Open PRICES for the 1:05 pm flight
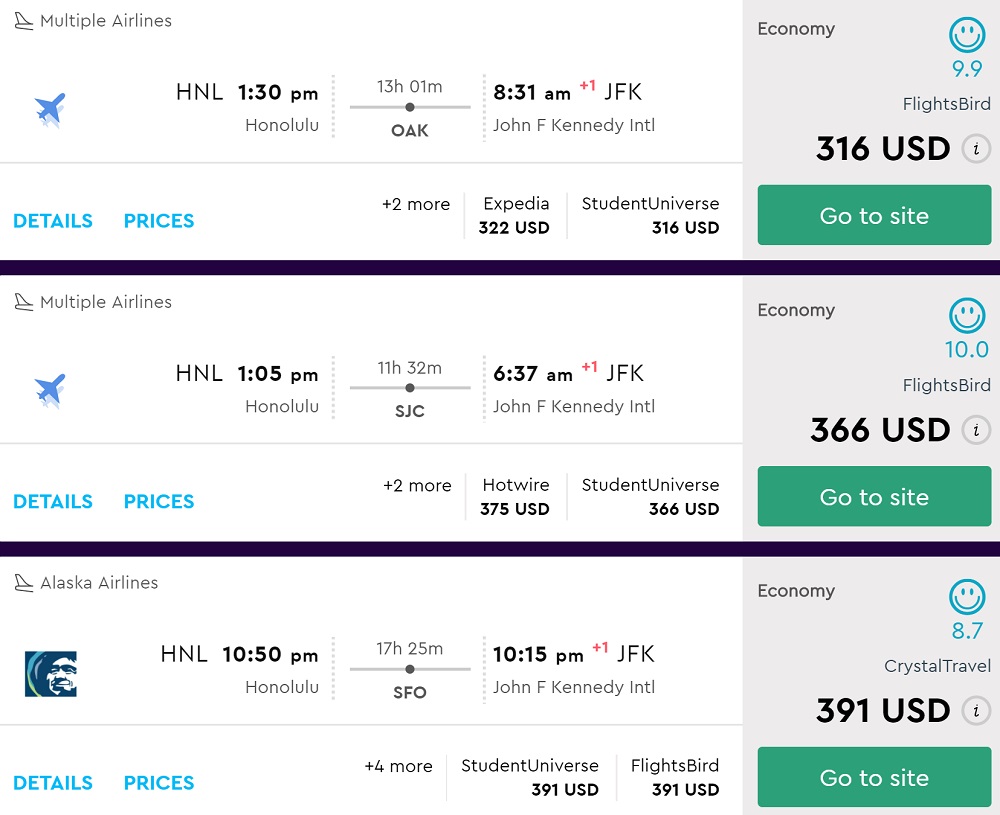 coord(159,502)
